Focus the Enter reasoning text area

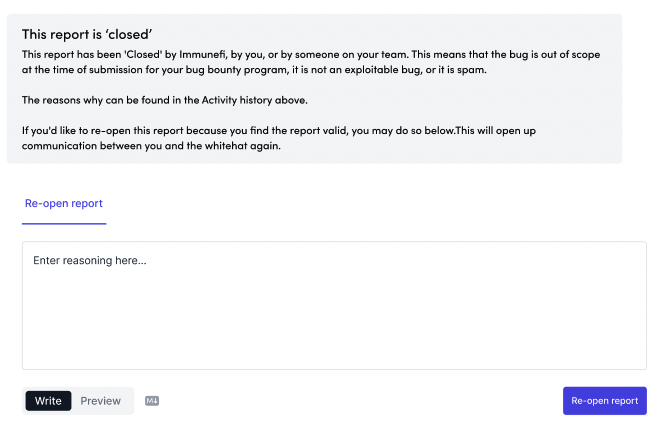334,305
